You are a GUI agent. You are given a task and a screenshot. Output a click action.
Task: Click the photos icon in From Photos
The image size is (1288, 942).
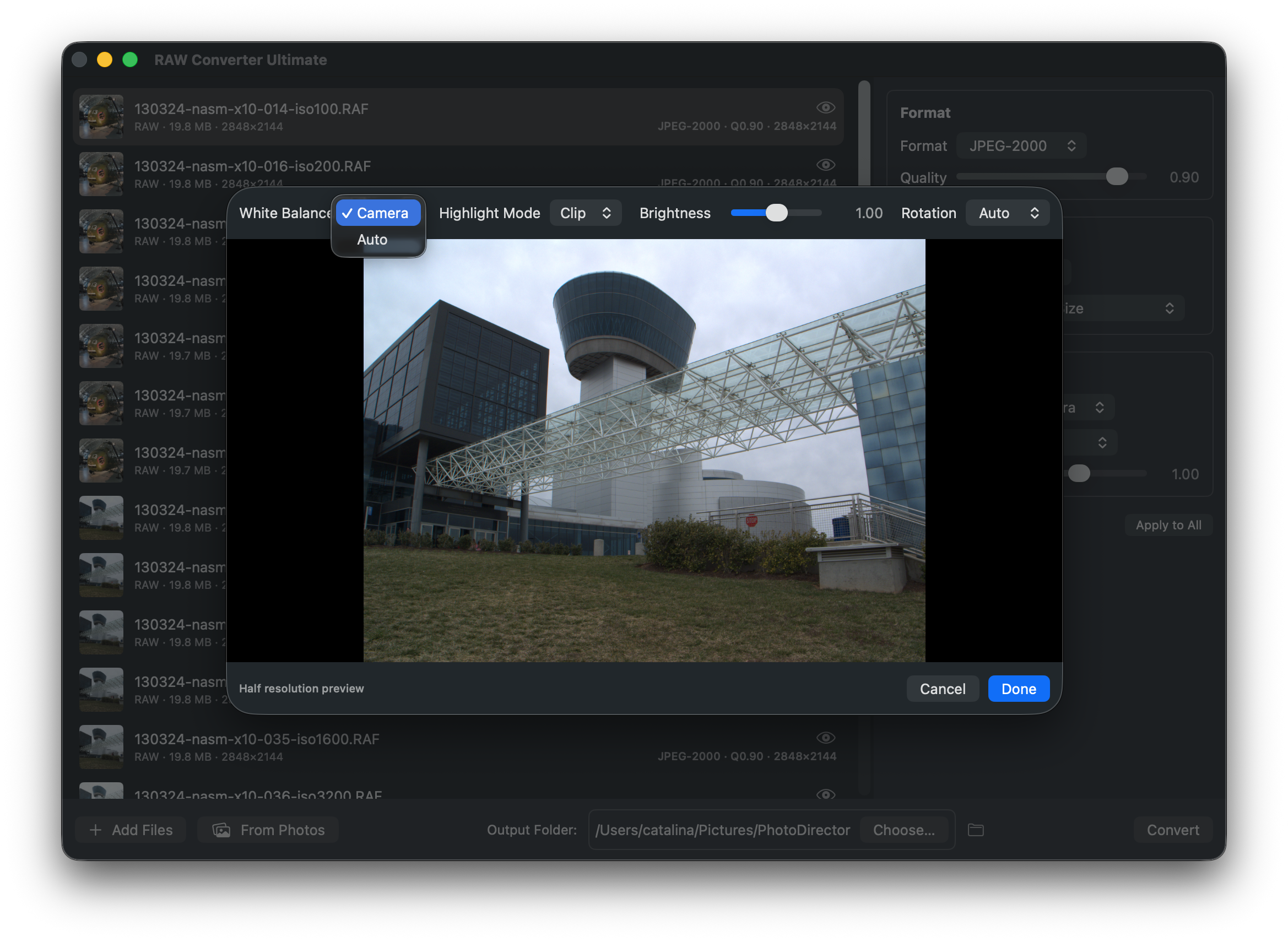point(221,830)
